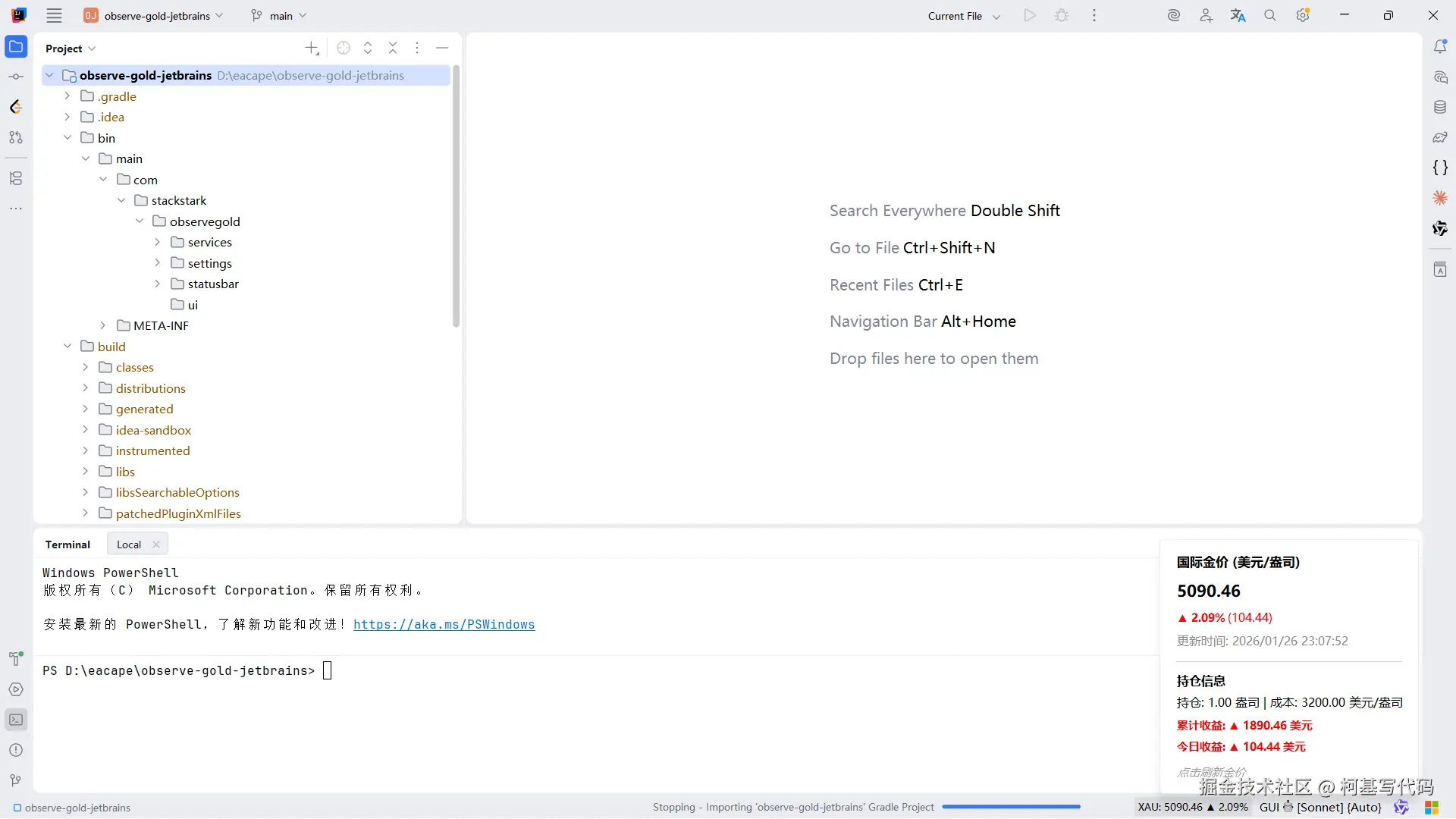Image resolution: width=1456 pixels, height=819 pixels.
Task: Open the Notifications bell icon
Action: 1440,47
